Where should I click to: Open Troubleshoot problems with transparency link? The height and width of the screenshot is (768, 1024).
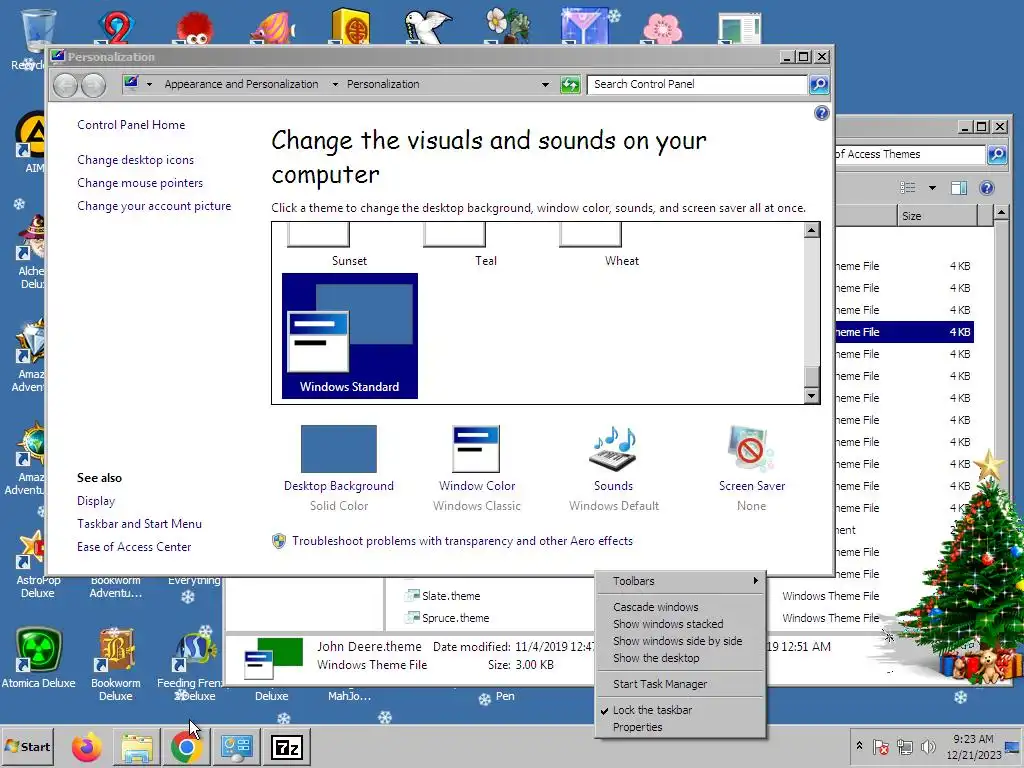tap(462, 541)
